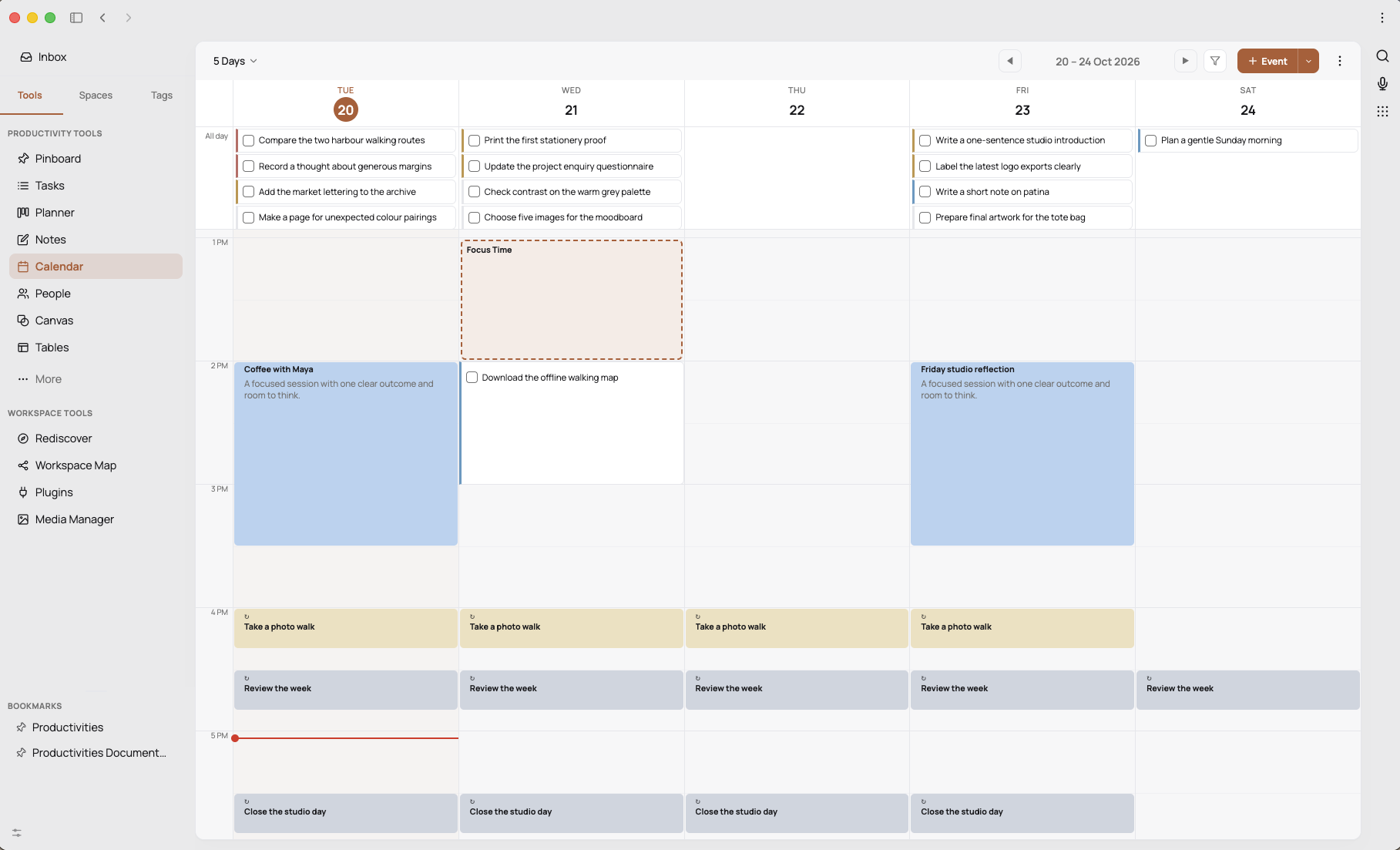Go to the next date range
This screenshot has width=1400, height=850.
click(x=1185, y=61)
